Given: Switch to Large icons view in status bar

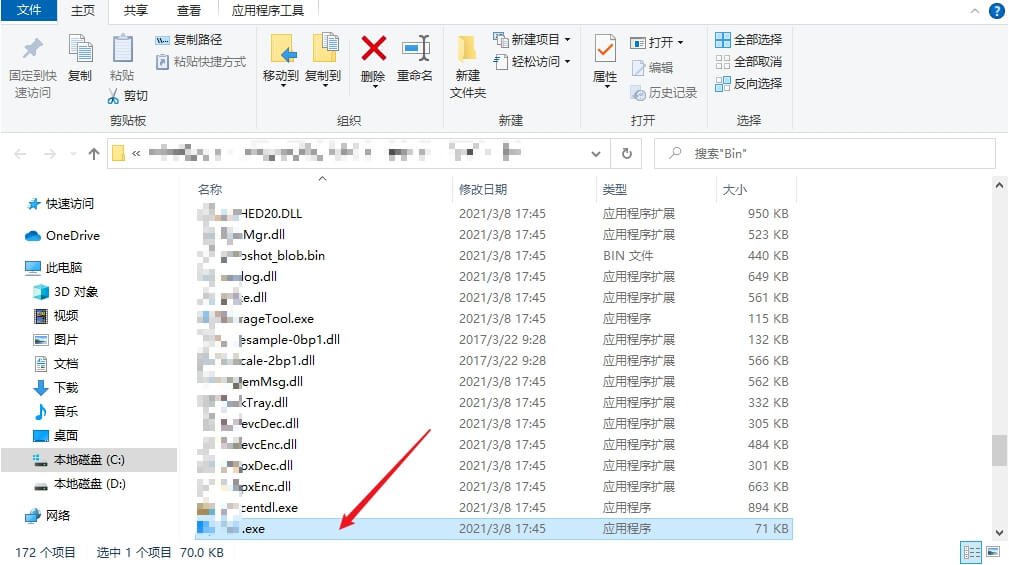Looking at the screenshot, I should click(994, 552).
